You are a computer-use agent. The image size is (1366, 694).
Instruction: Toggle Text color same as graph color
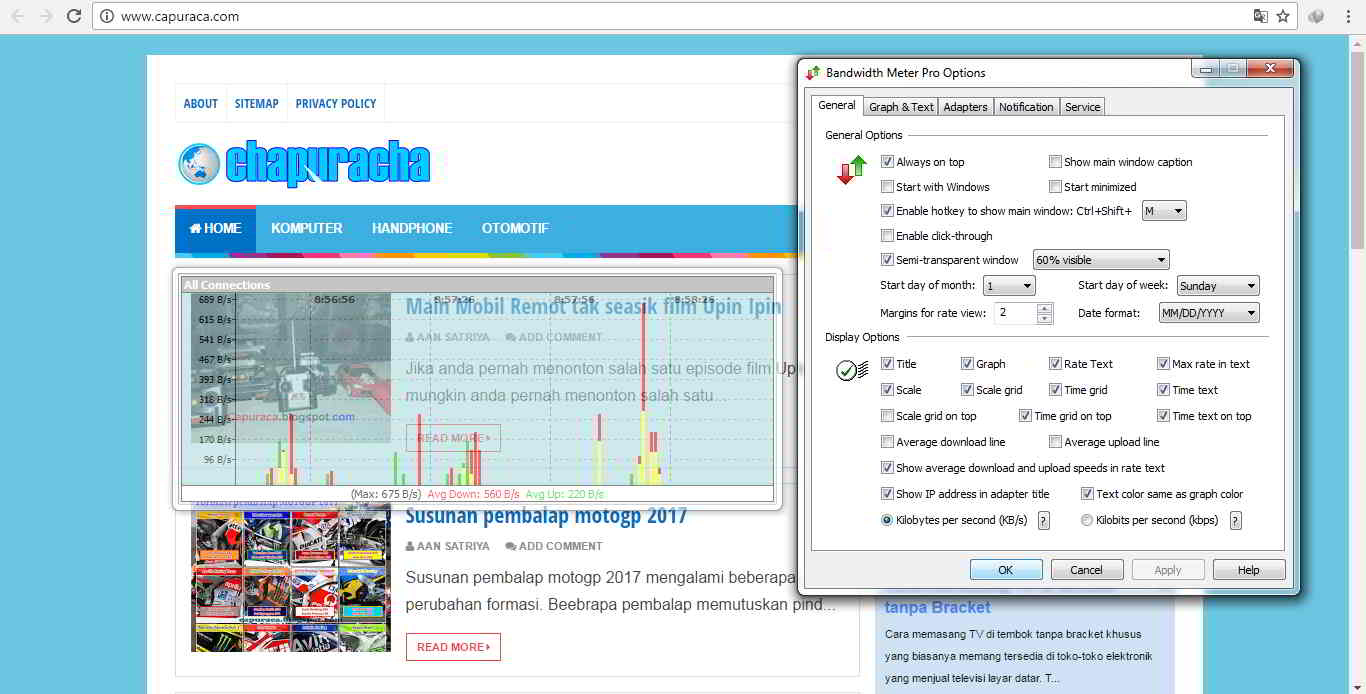[1087, 494]
